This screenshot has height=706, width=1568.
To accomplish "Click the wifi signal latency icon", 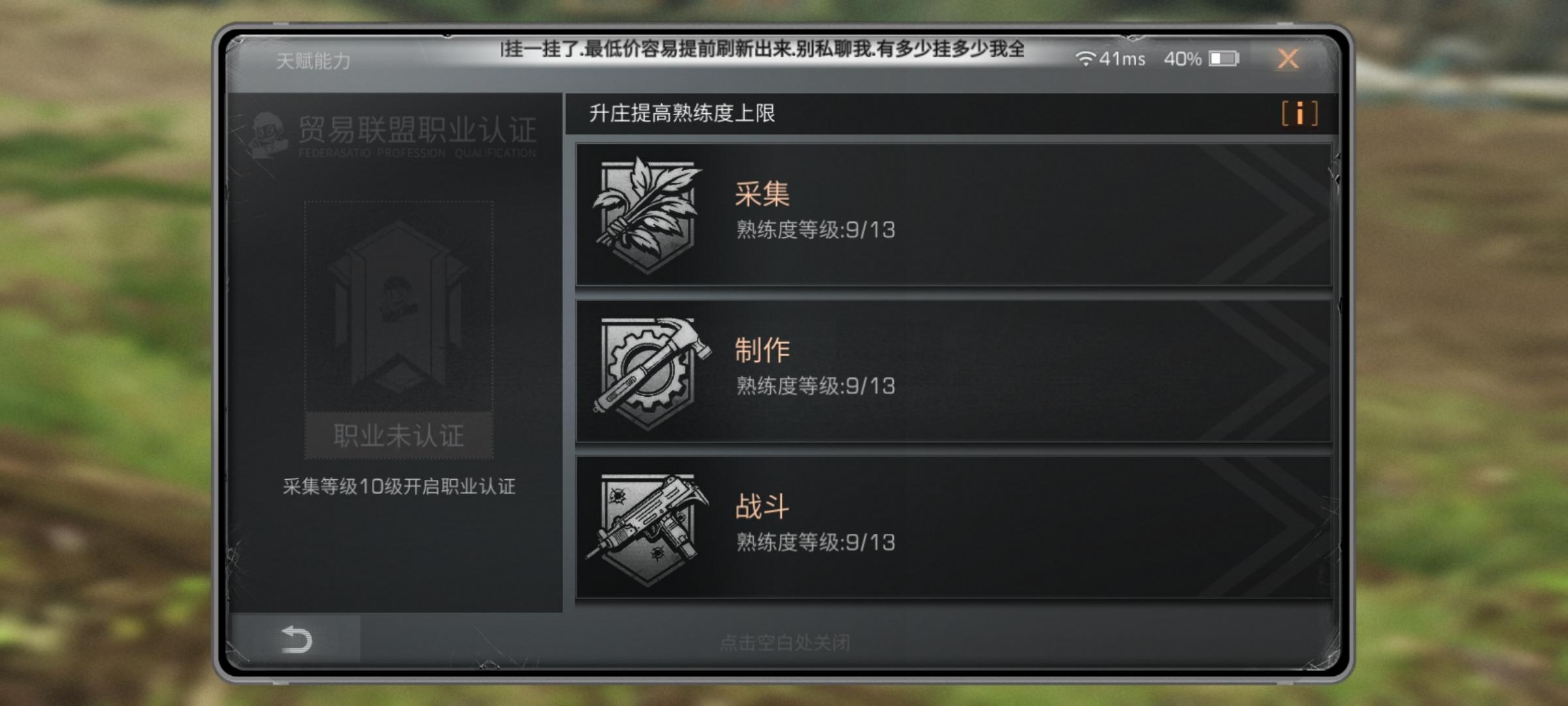I will tap(1085, 59).
